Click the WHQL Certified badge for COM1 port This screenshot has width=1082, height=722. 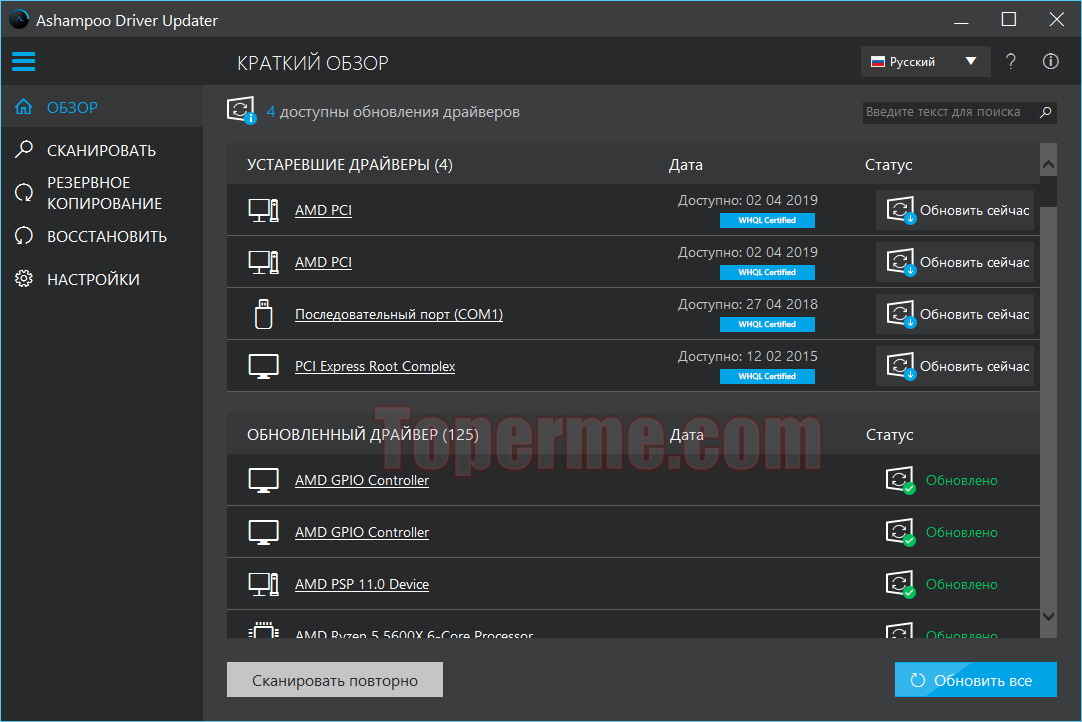[x=767, y=324]
